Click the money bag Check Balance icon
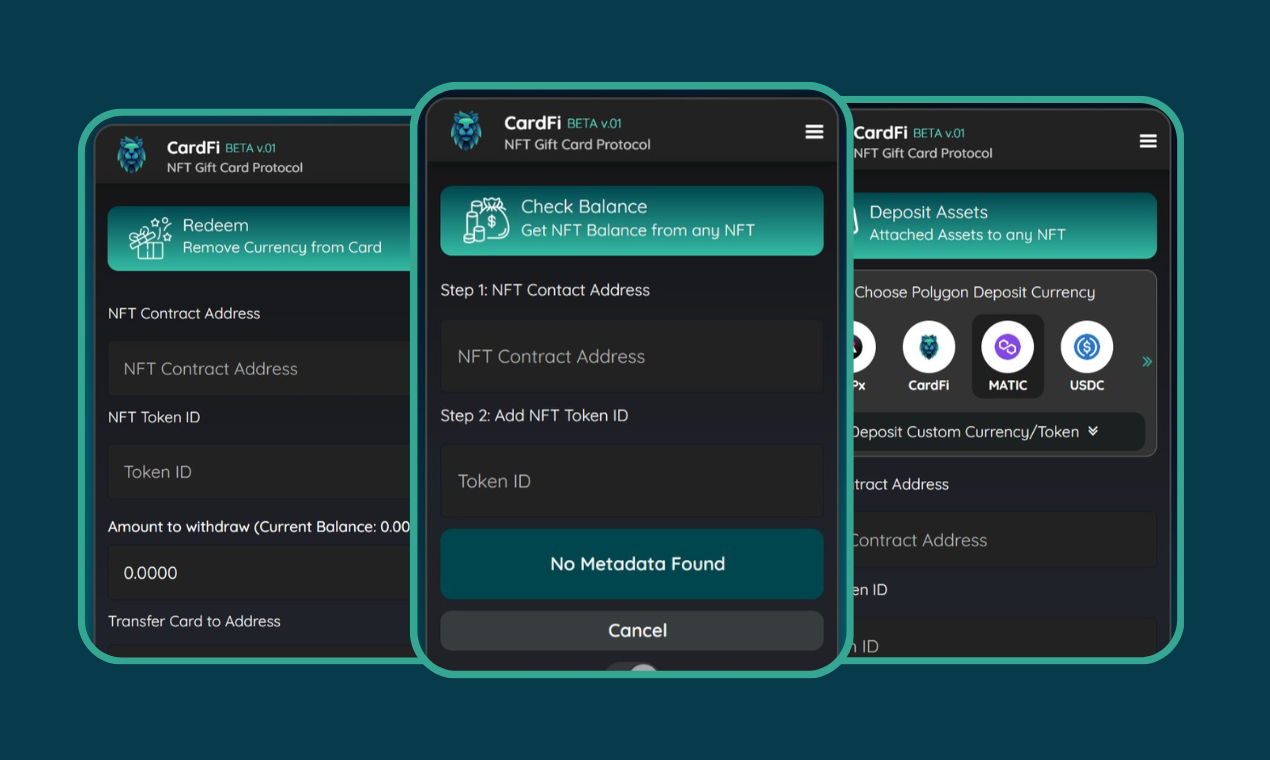The image size is (1270, 760). coord(487,219)
